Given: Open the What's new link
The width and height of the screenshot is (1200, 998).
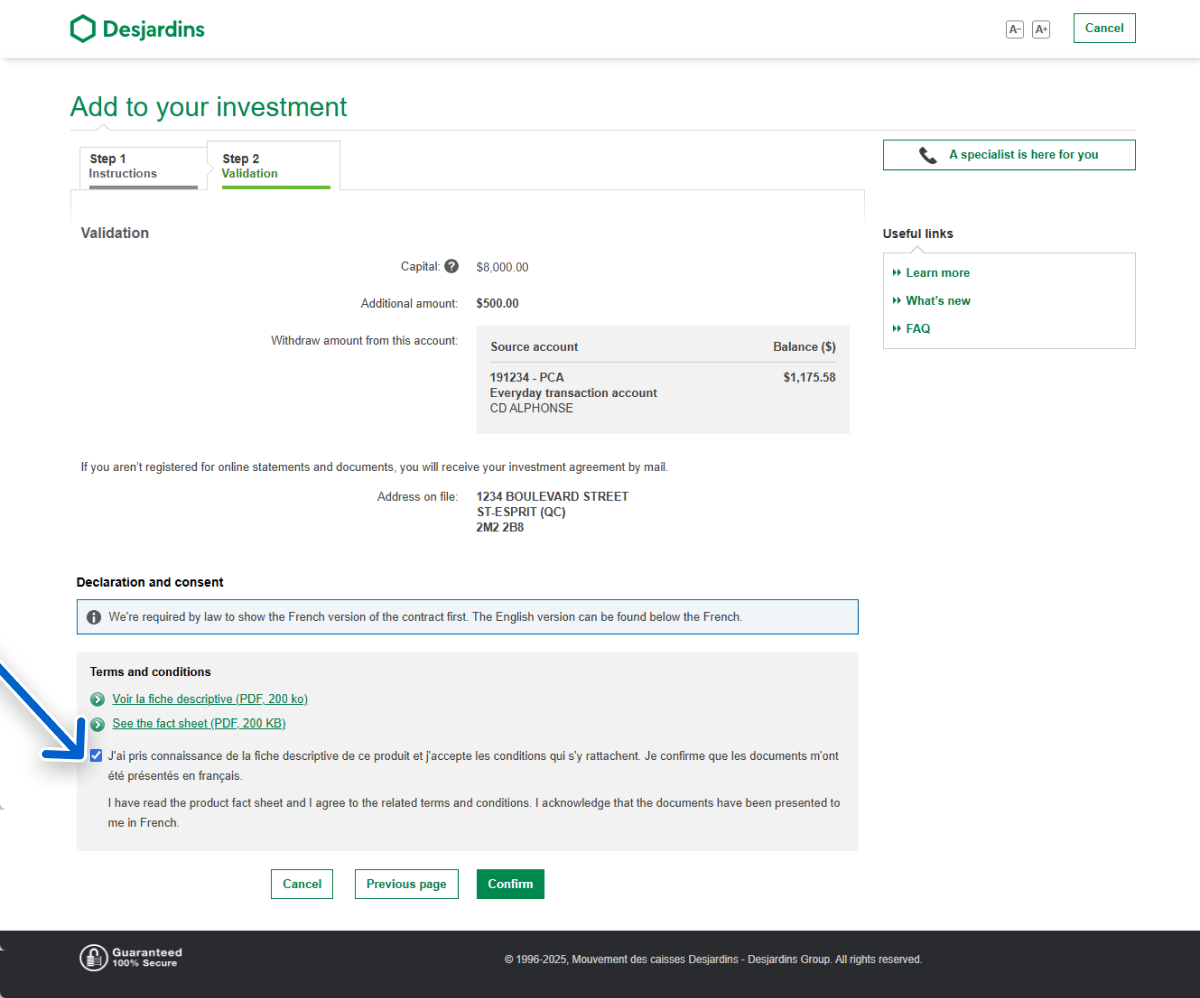Looking at the screenshot, I should pyautogui.click(x=937, y=301).
